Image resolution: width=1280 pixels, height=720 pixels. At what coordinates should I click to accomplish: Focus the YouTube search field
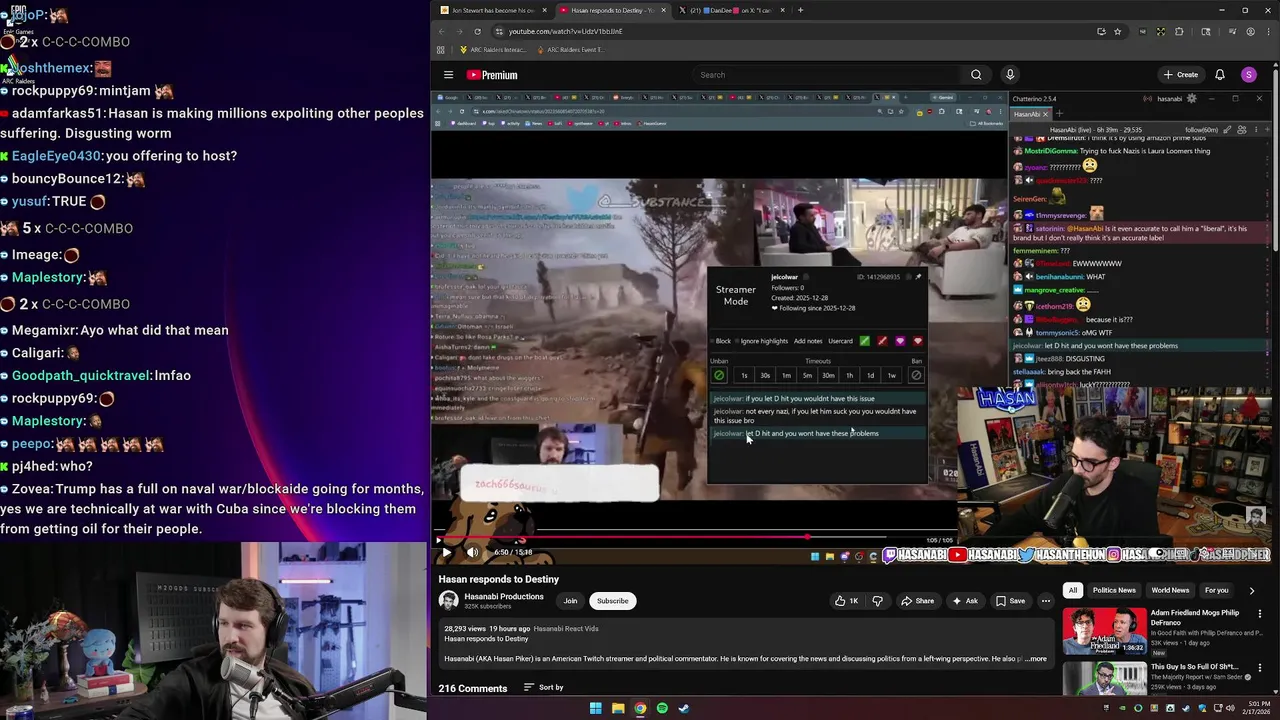(x=826, y=75)
